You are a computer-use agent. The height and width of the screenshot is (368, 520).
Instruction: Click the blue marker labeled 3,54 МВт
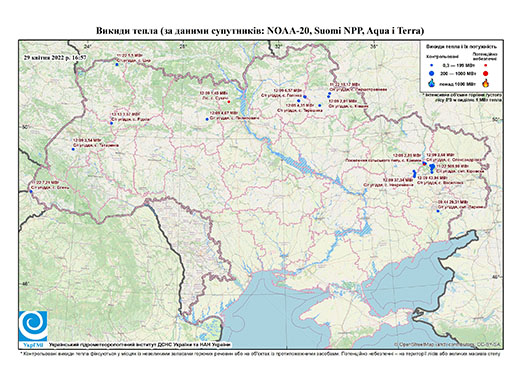coord(73,149)
